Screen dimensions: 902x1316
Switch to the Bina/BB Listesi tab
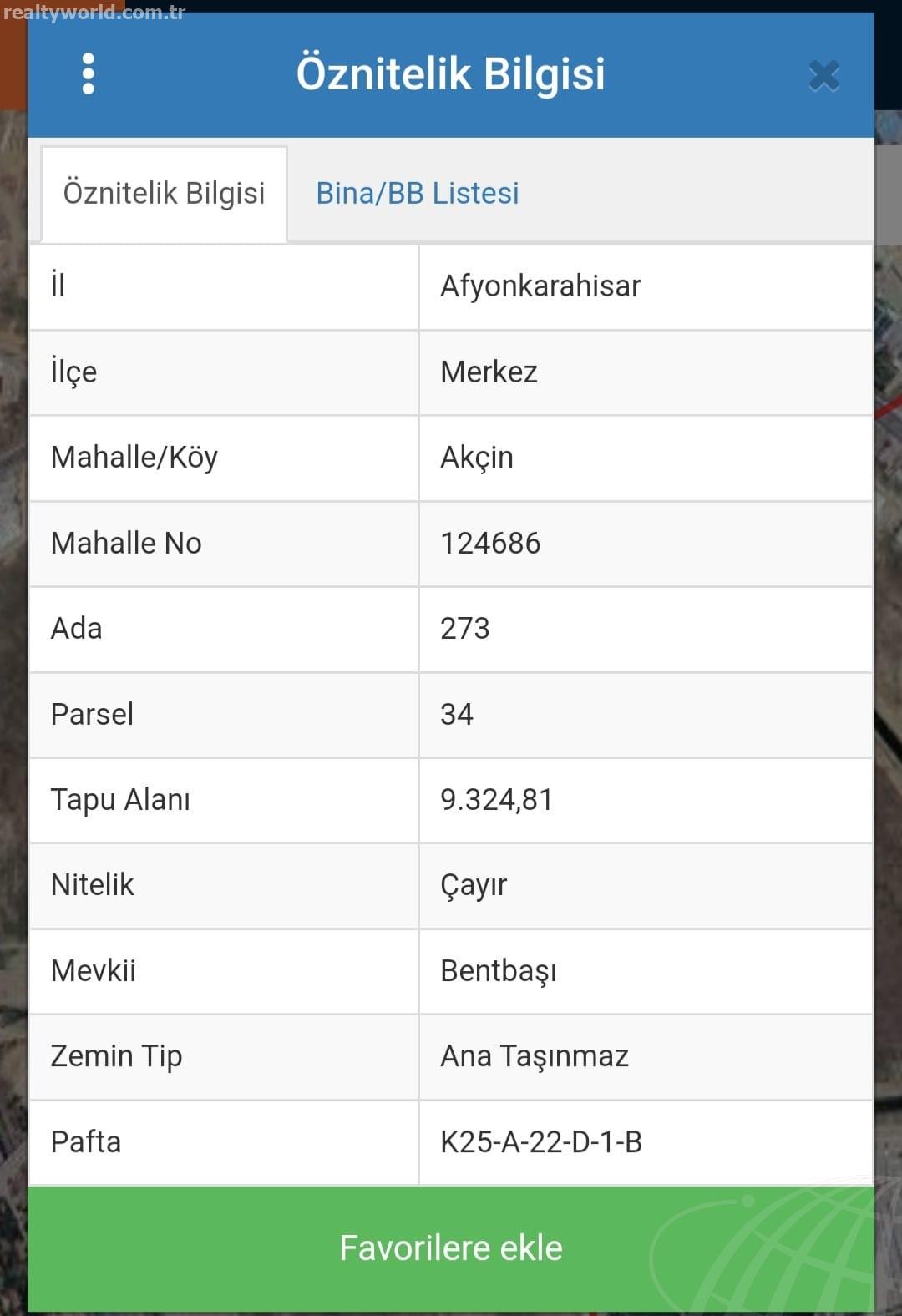coord(418,193)
